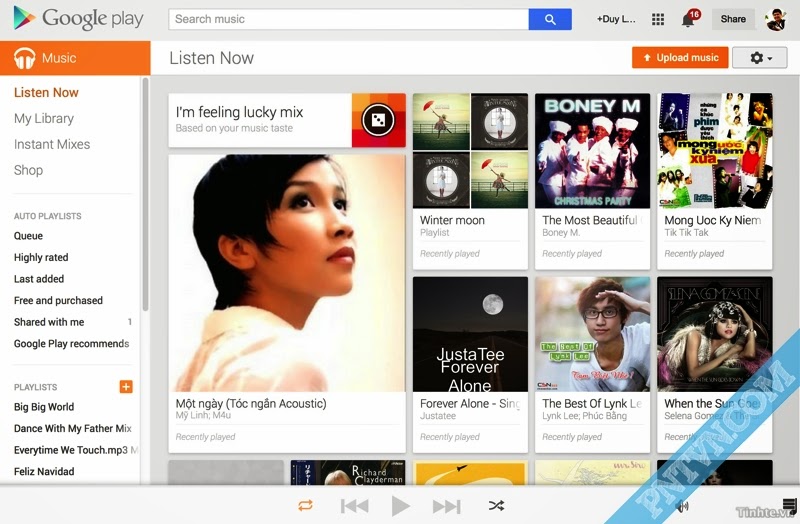Open the Winter moon playlist cover

470,151
